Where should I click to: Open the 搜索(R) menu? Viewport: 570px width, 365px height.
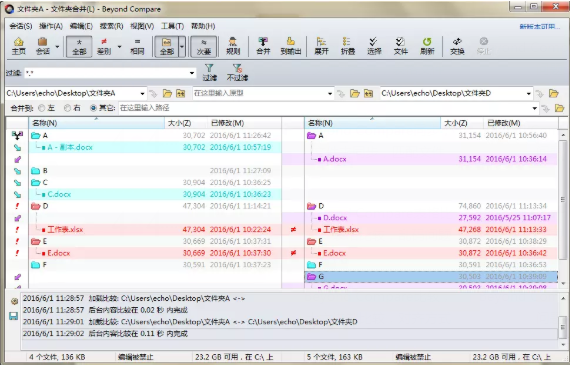(111, 26)
